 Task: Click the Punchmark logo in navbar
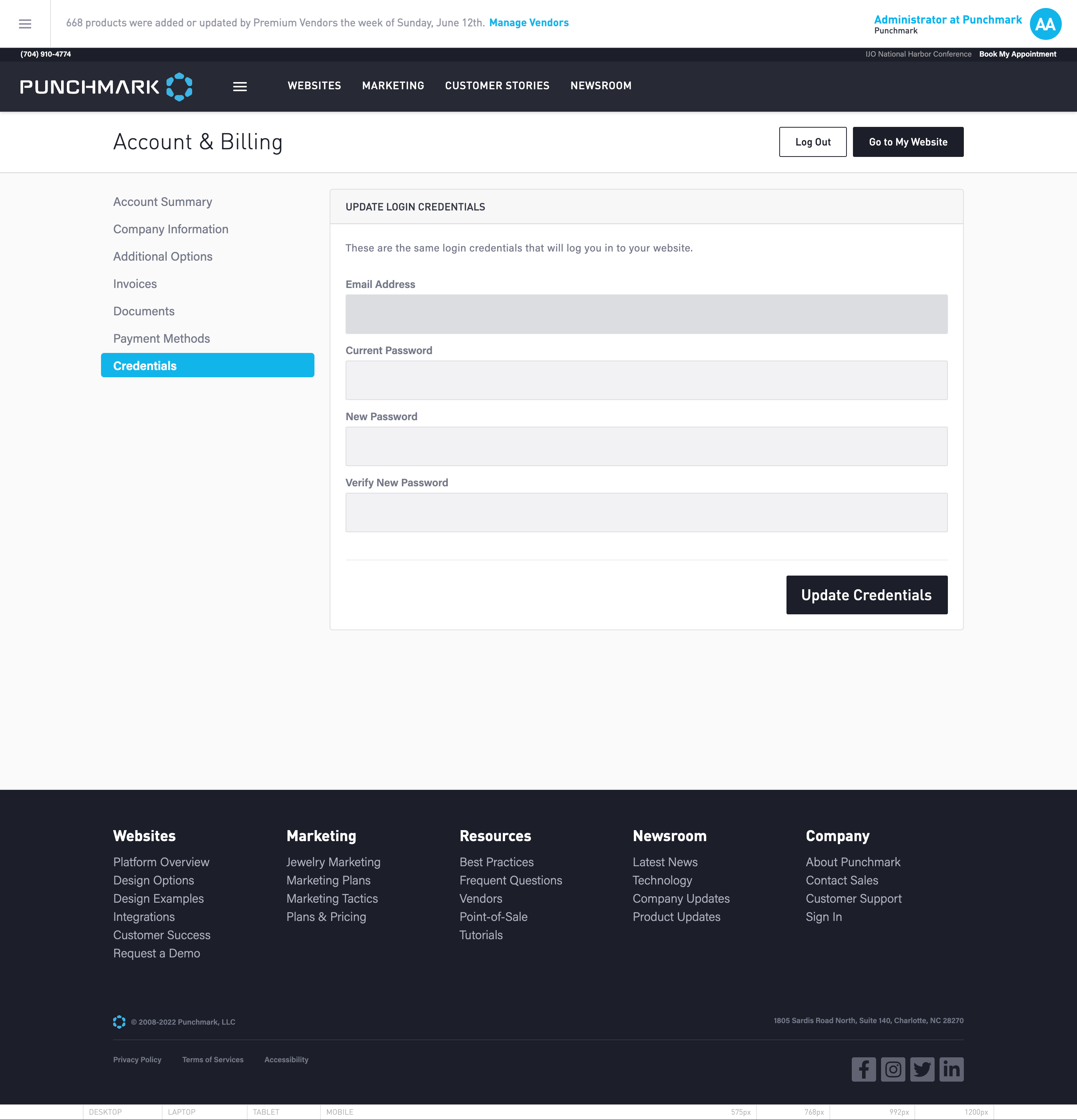[x=106, y=86]
